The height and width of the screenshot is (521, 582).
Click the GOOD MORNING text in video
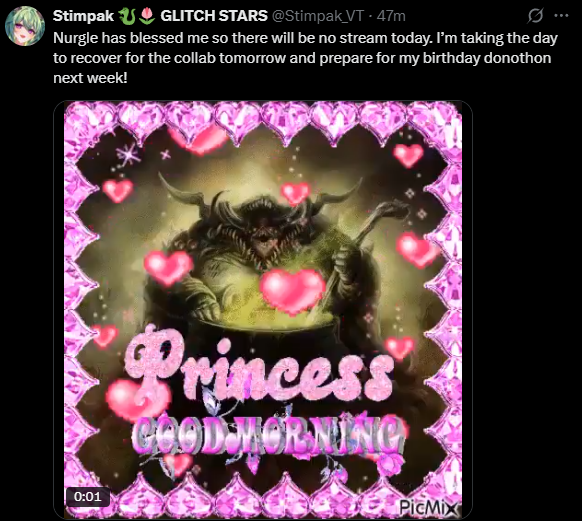(268, 435)
